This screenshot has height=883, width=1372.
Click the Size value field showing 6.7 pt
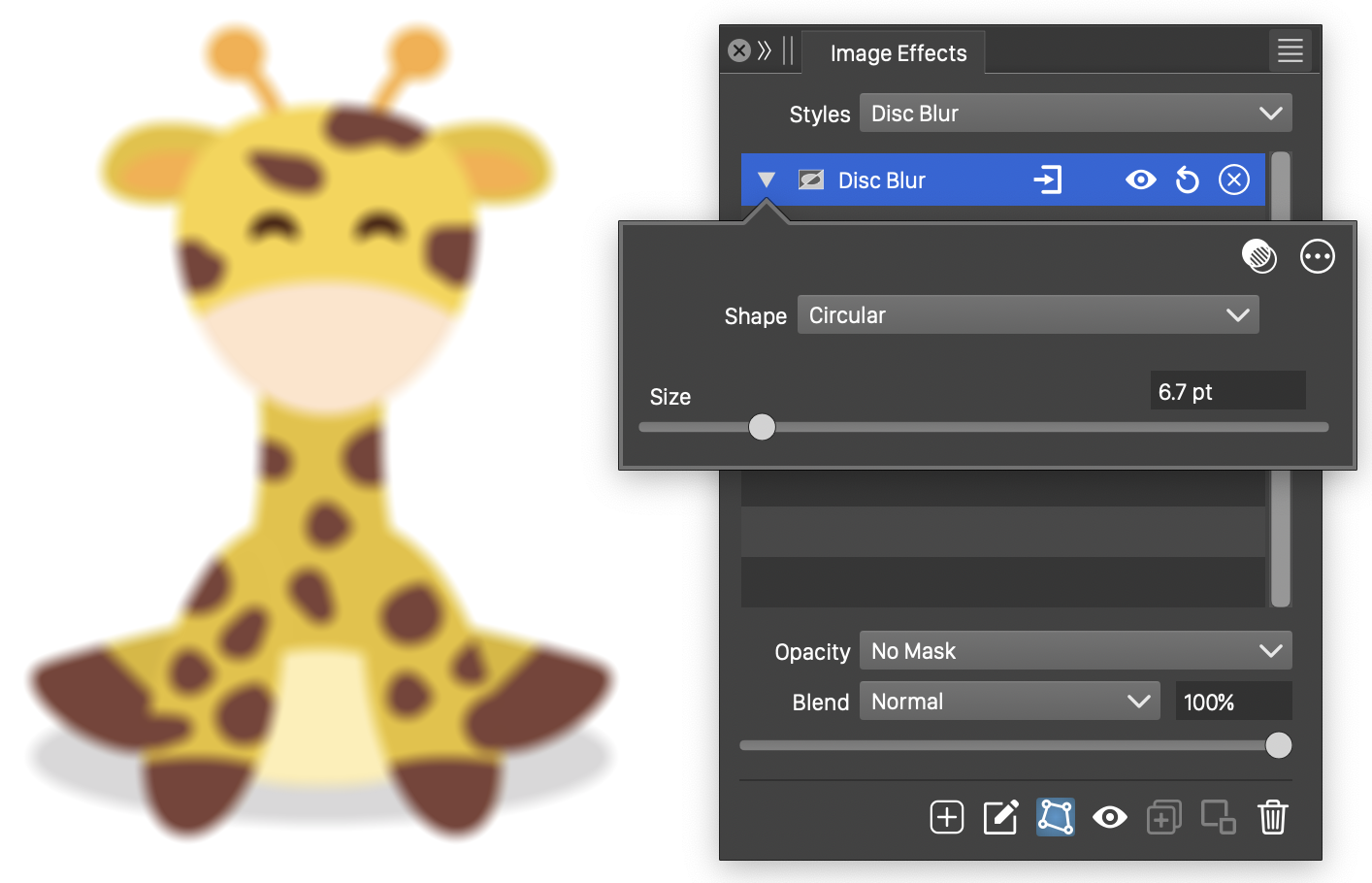(x=1226, y=392)
